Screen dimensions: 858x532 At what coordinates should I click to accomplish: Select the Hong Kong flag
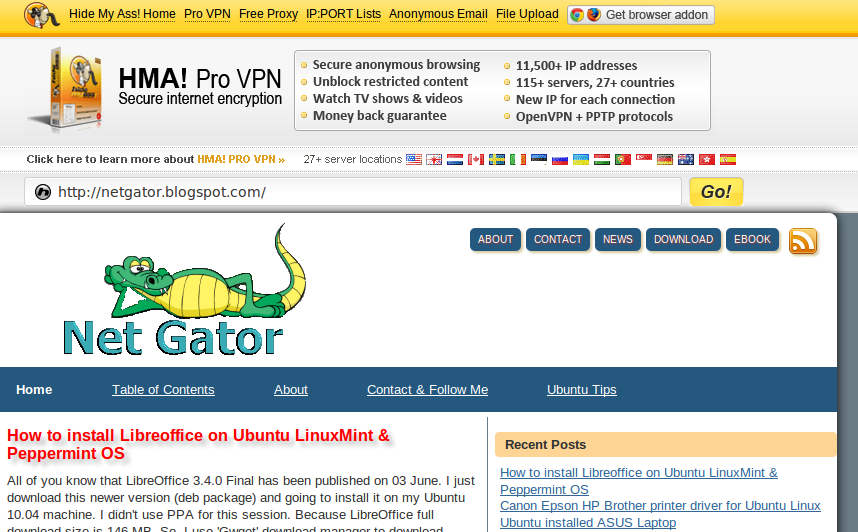click(707, 159)
